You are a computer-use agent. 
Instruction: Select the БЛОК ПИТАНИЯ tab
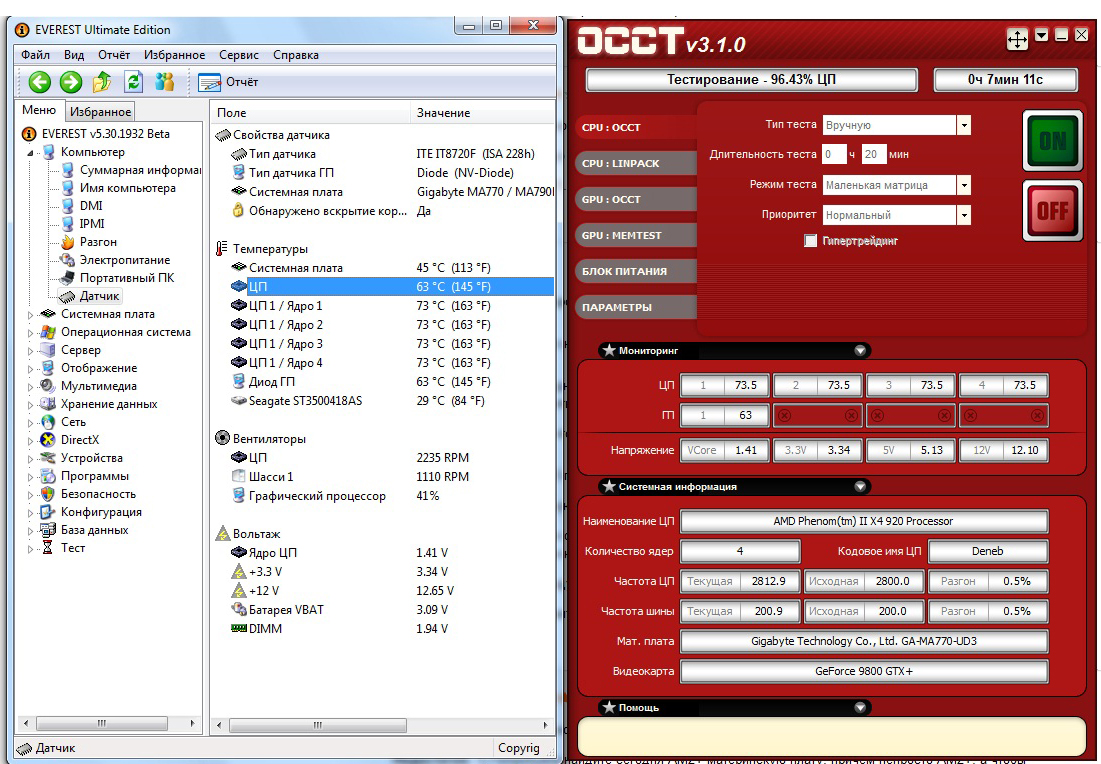(x=635, y=271)
